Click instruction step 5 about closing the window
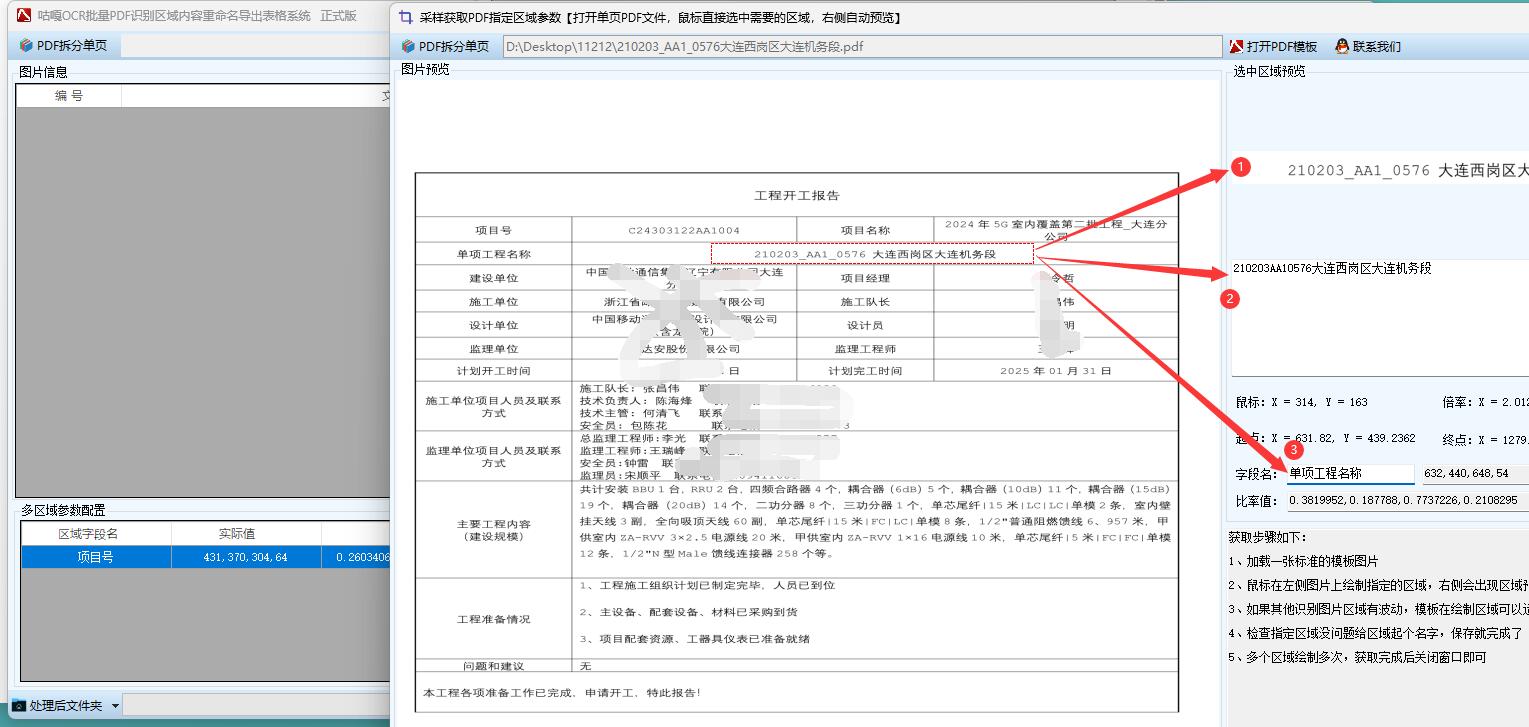 1357,657
